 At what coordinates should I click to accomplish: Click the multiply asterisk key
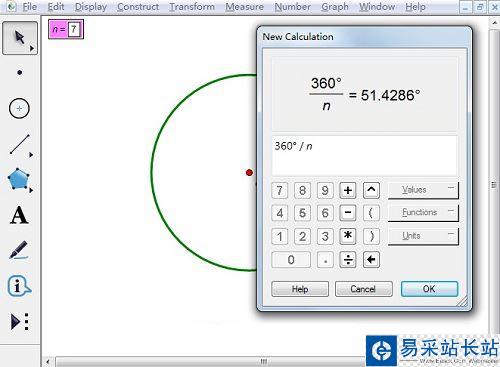click(x=348, y=236)
